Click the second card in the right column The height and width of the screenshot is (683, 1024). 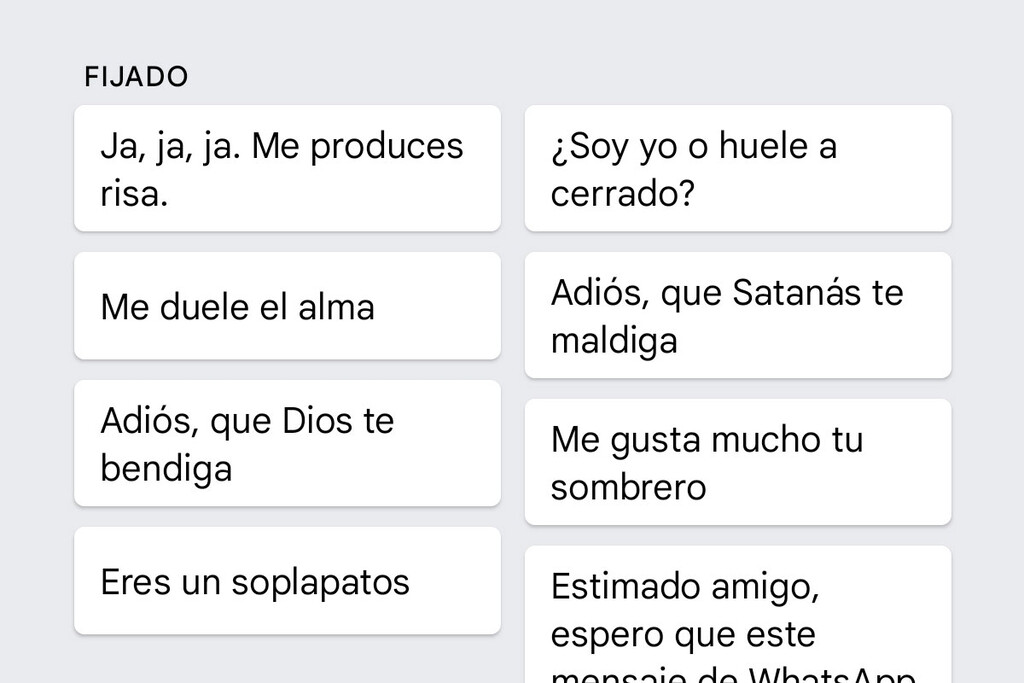737,314
